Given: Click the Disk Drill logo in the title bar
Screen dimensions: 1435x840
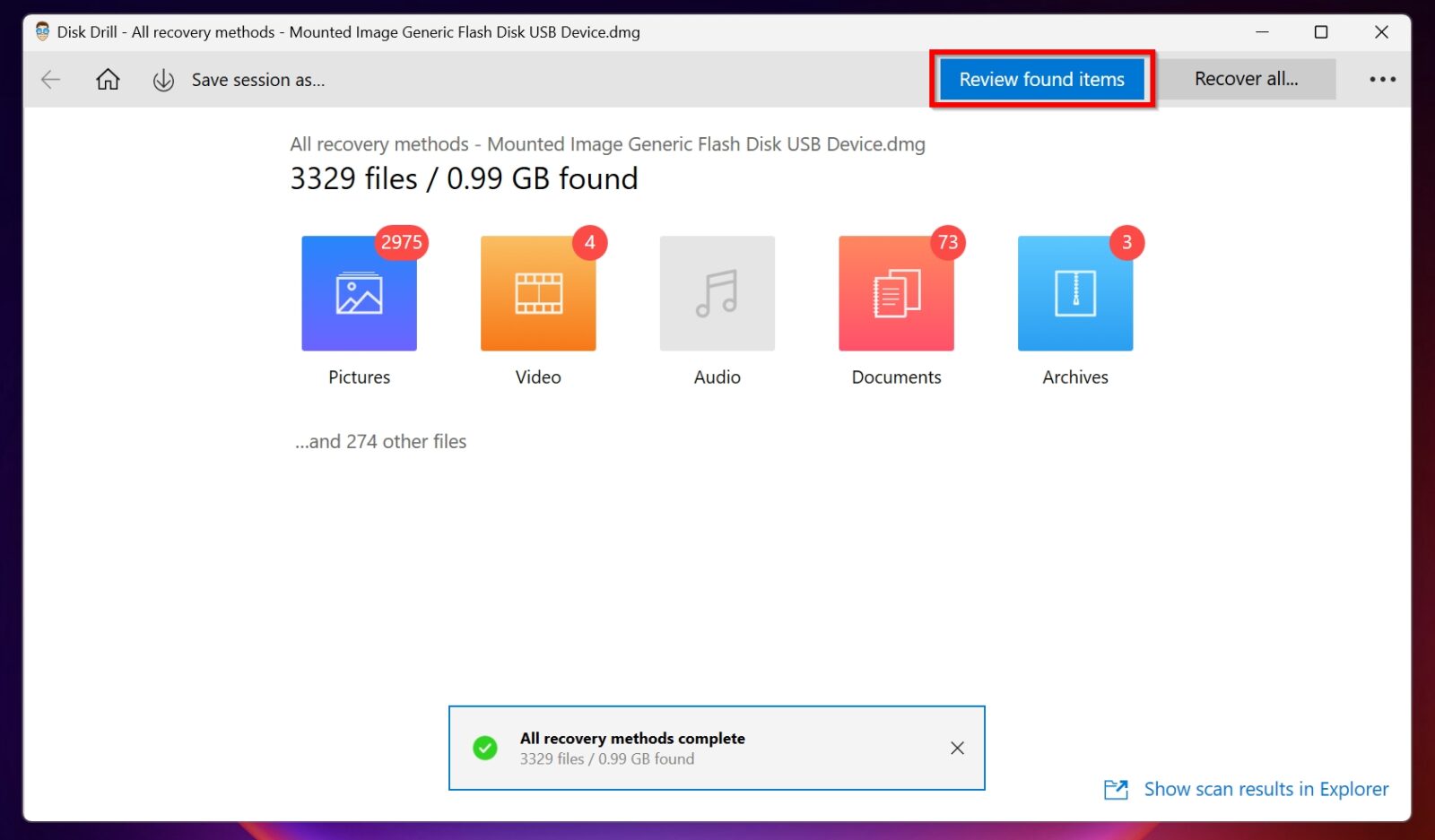Looking at the screenshot, I should (x=40, y=31).
